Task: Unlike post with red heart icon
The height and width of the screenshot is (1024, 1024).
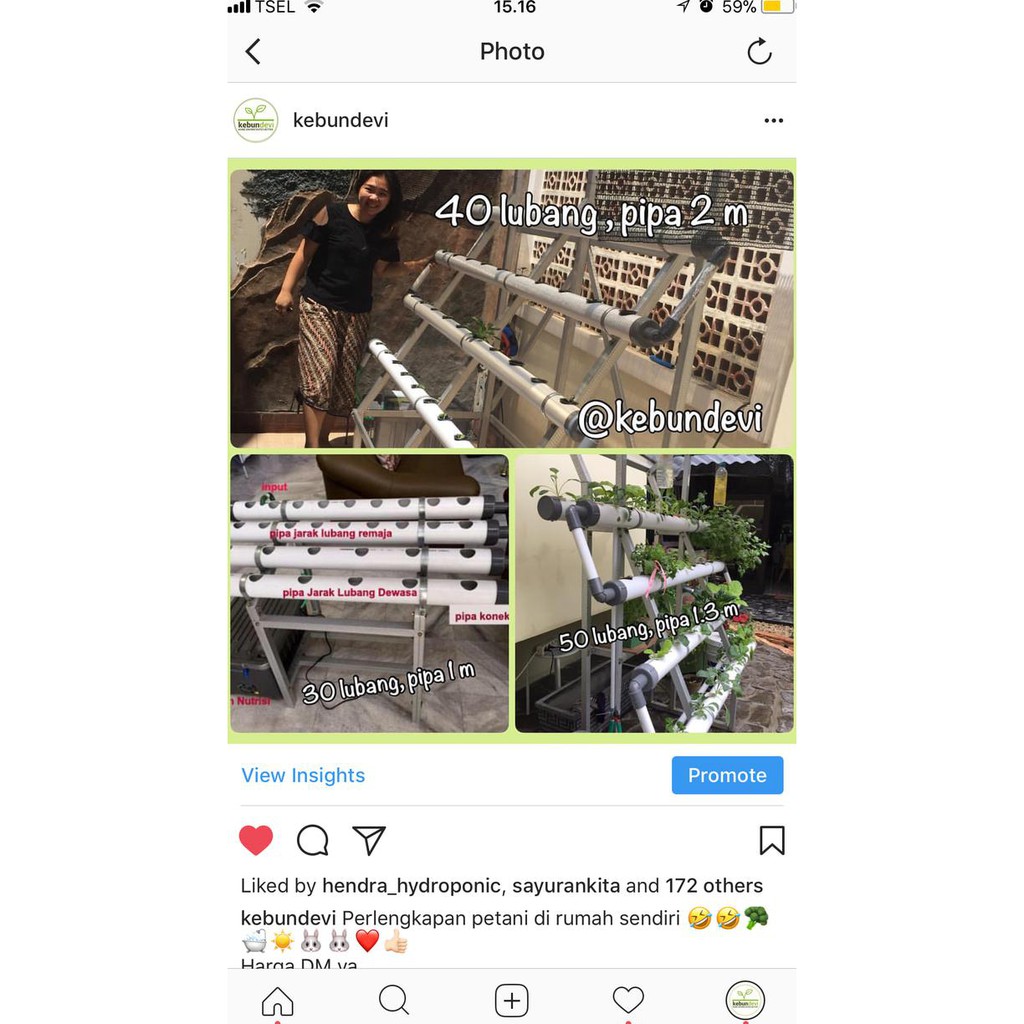Action: [256, 840]
